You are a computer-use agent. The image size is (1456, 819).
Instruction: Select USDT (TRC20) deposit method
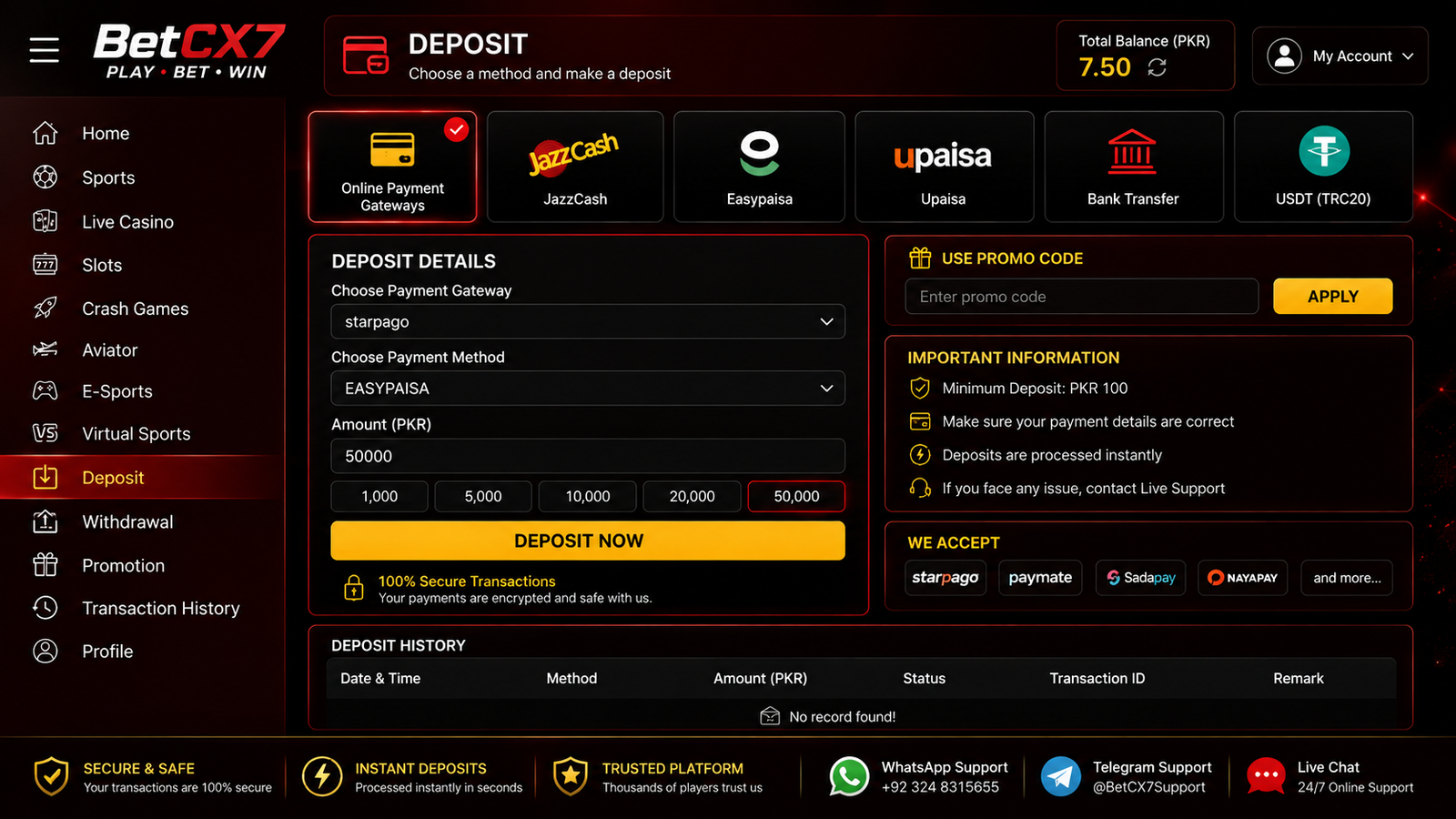tap(1323, 167)
